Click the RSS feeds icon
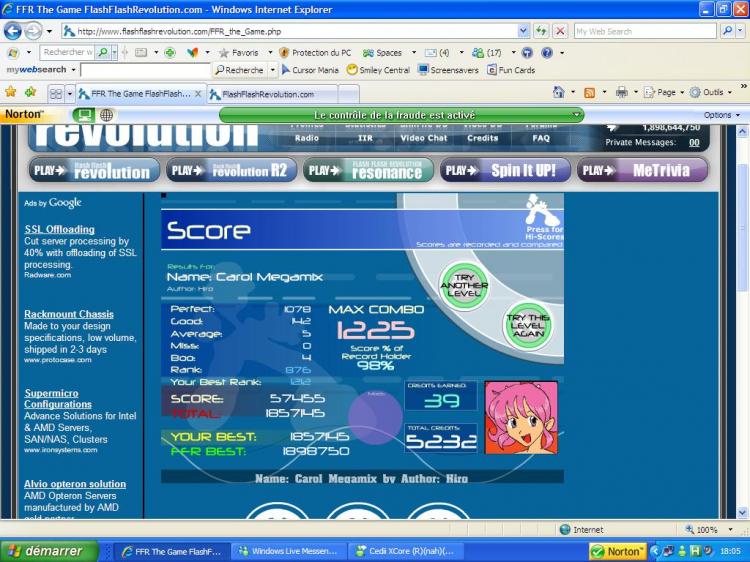This screenshot has height=562, width=750. click(x=589, y=92)
